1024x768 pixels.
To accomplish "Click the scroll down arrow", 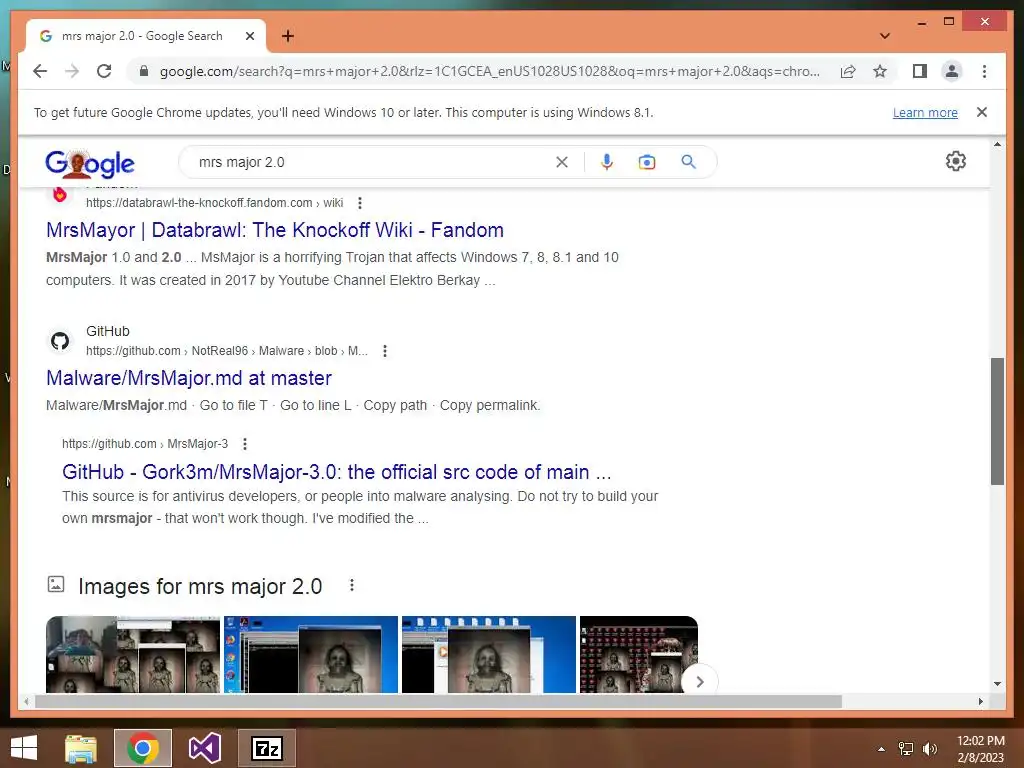I will point(997,684).
